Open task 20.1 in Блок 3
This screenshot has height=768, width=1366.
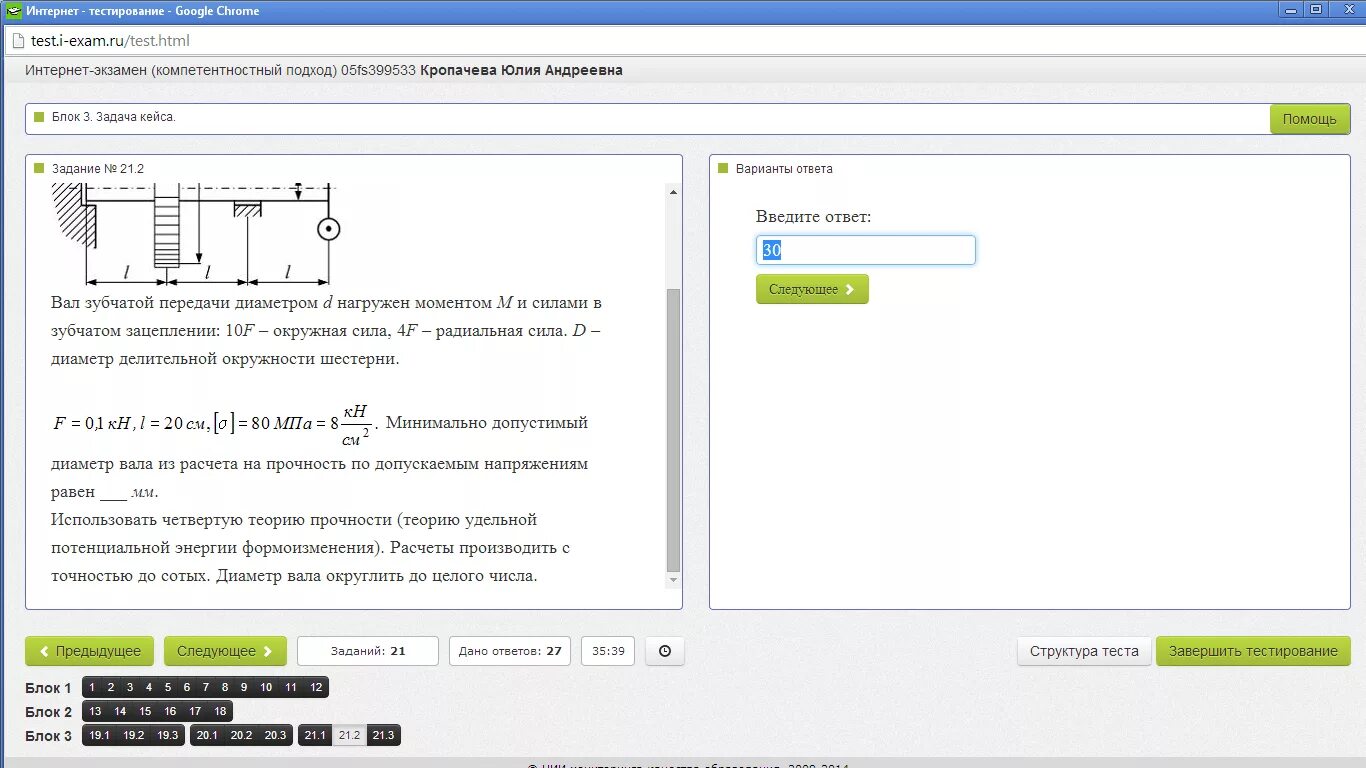click(x=207, y=735)
